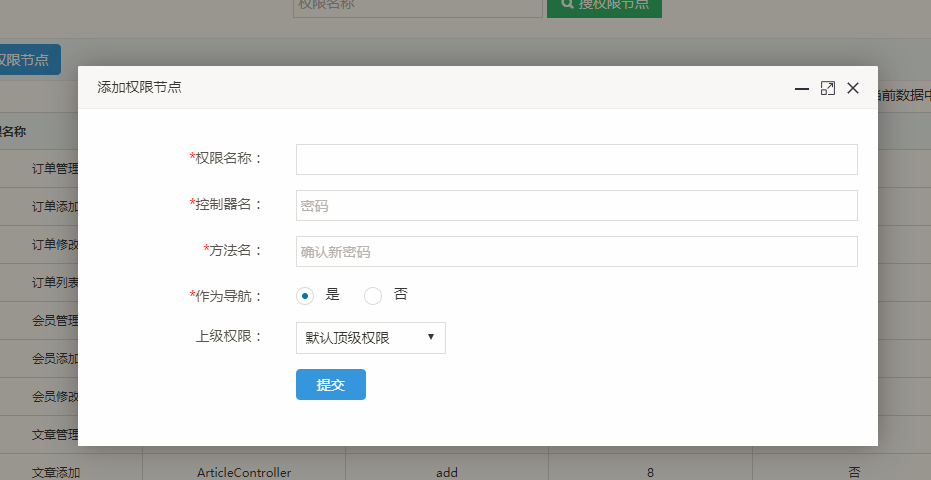Minimize the 添加权限节点 dialog

pos(801,88)
